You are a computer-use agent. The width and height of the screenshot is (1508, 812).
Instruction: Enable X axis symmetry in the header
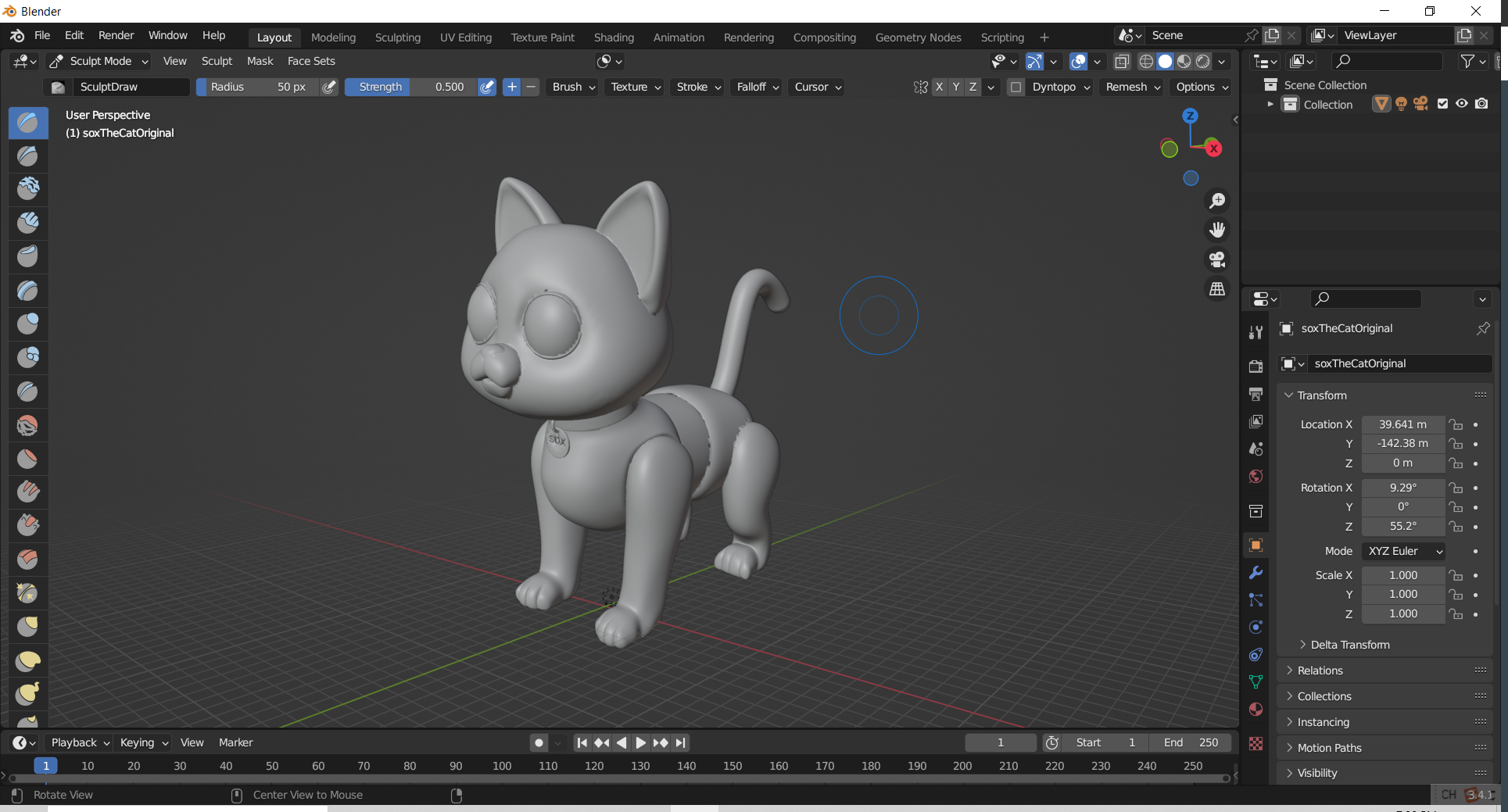click(940, 87)
